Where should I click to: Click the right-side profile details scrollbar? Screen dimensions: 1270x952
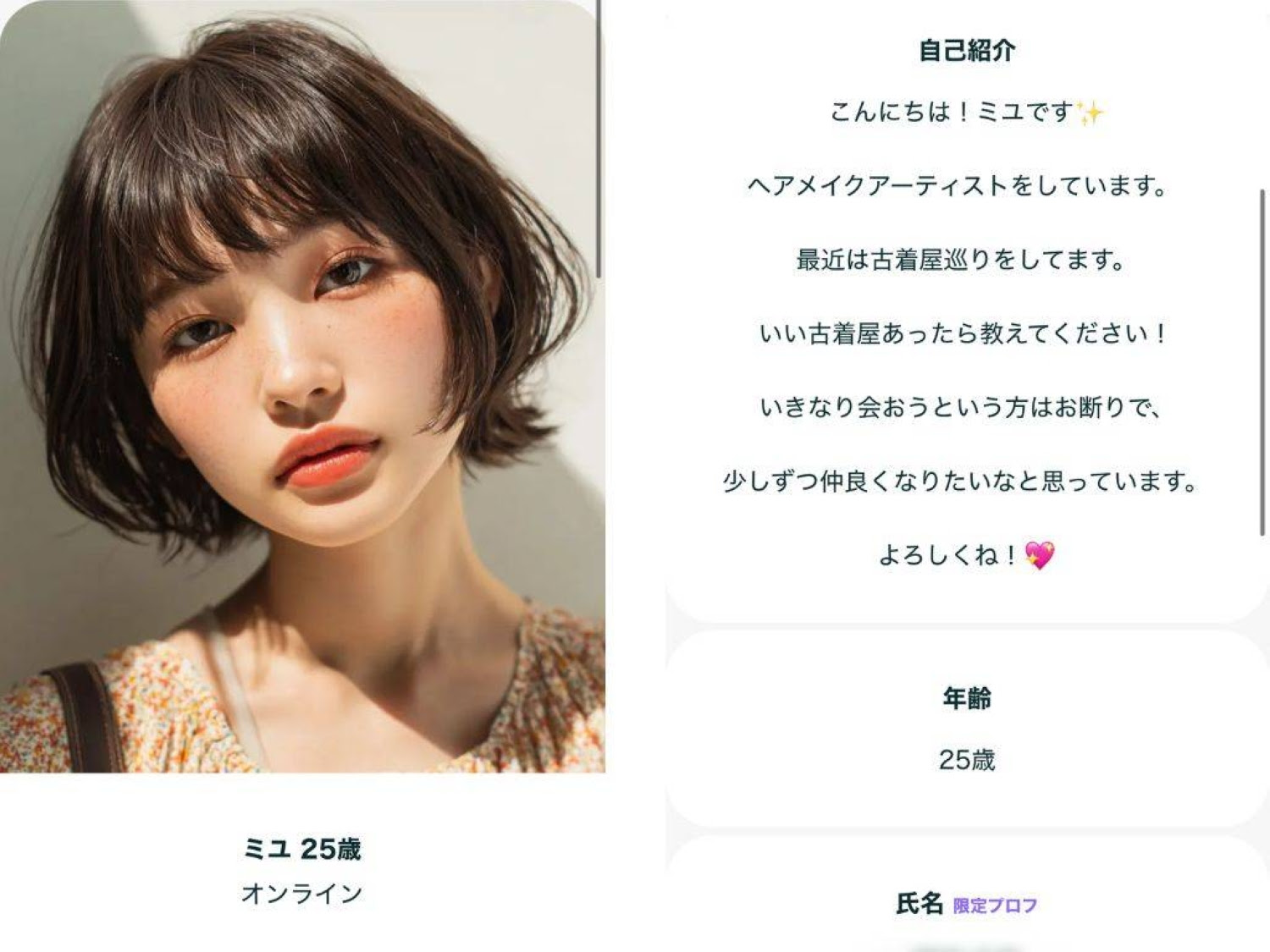pyautogui.click(x=1262, y=363)
